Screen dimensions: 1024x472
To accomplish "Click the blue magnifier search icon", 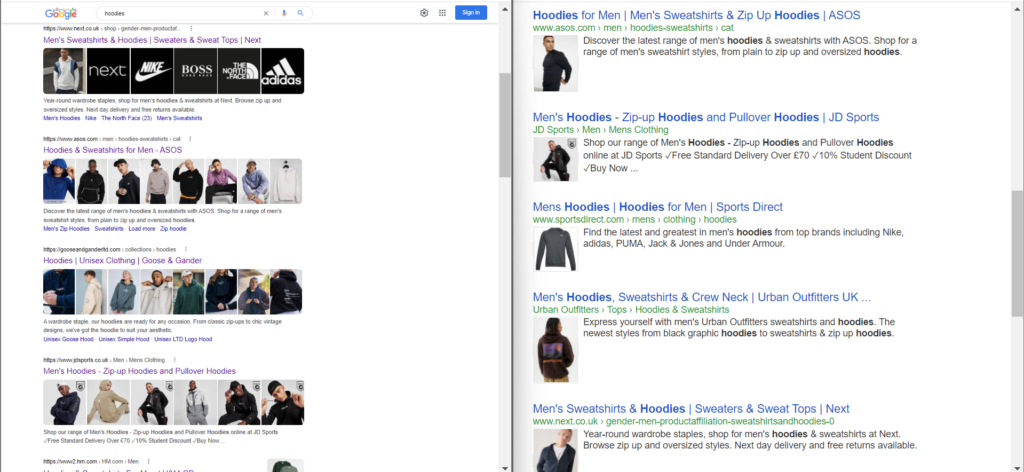I will 300,13.
